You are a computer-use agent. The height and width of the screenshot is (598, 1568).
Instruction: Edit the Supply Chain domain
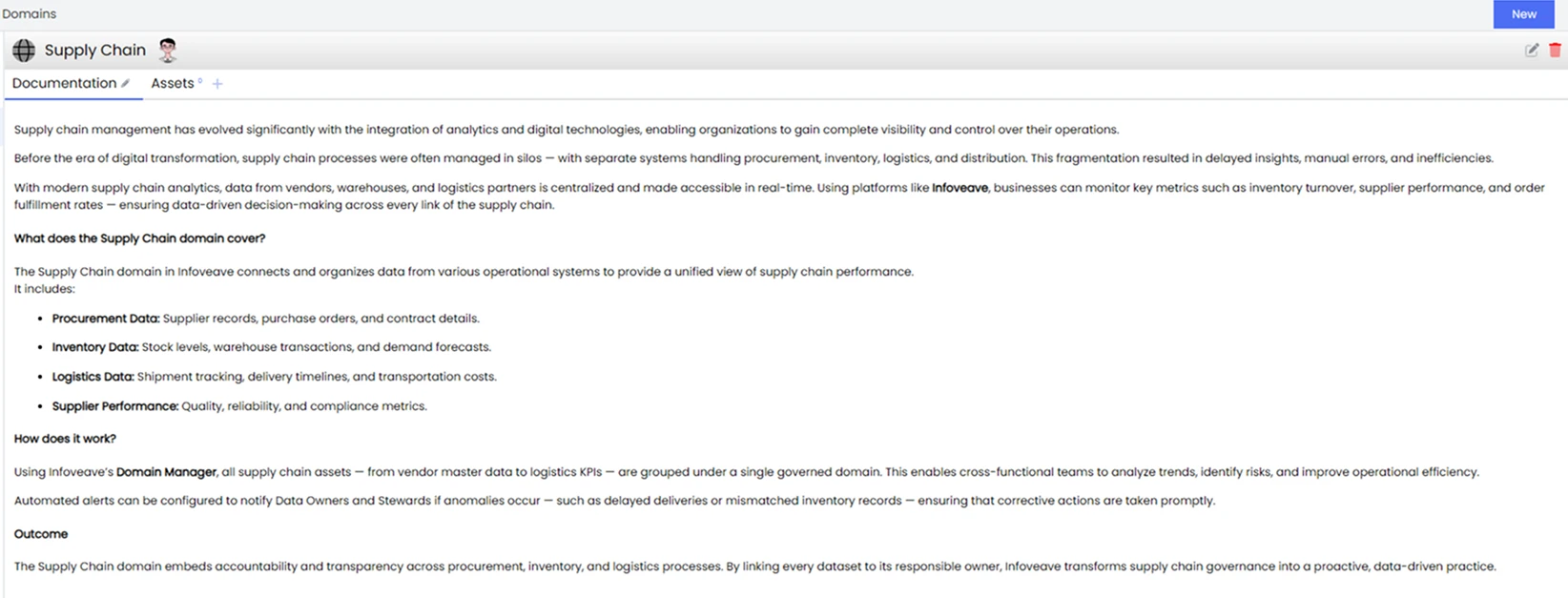pyautogui.click(x=1531, y=51)
